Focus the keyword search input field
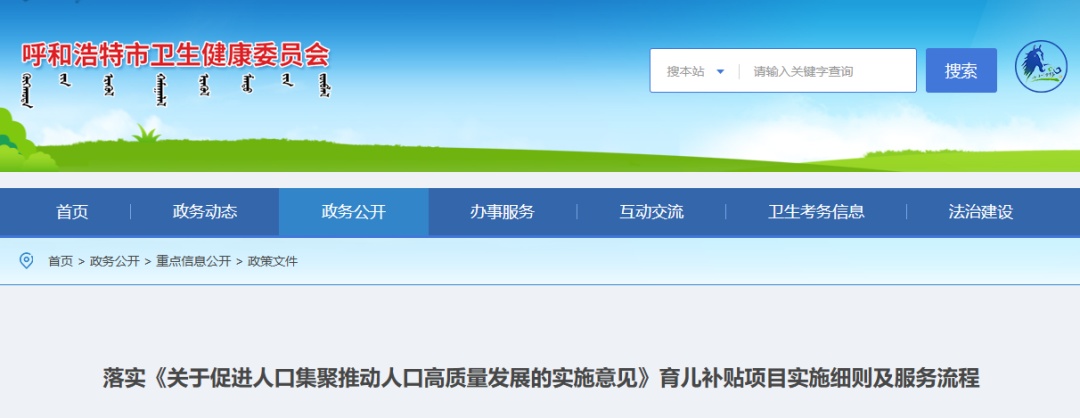The width and height of the screenshot is (1080, 418). [x=828, y=71]
